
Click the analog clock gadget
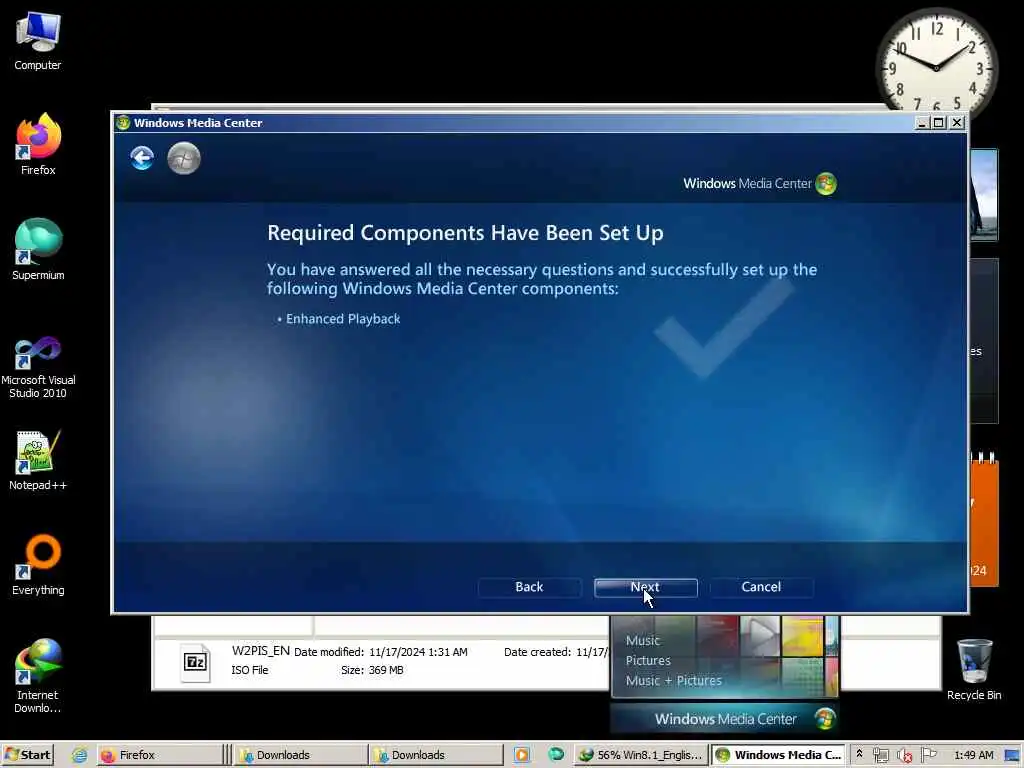click(936, 66)
